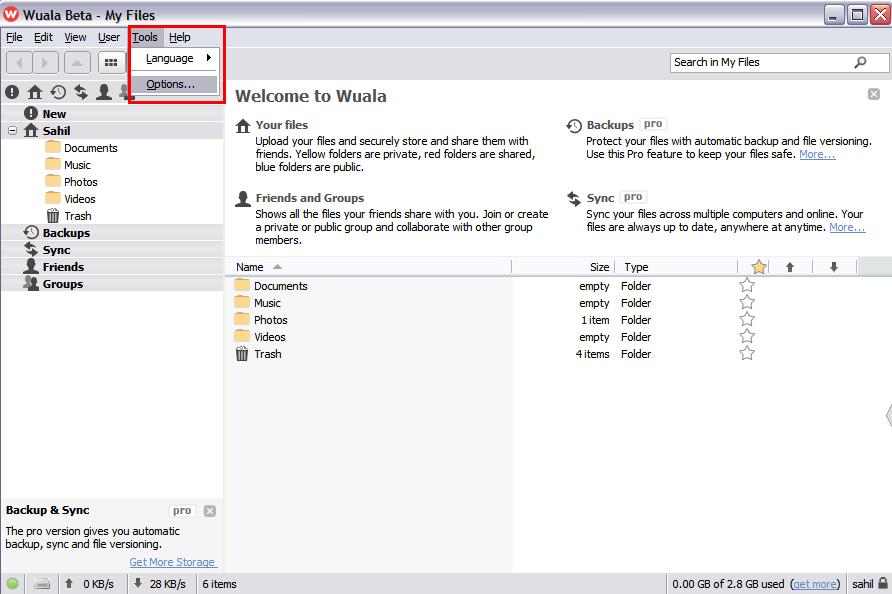Toggle favorite star for Music folder
This screenshot has width=892, height=594.
747,302
